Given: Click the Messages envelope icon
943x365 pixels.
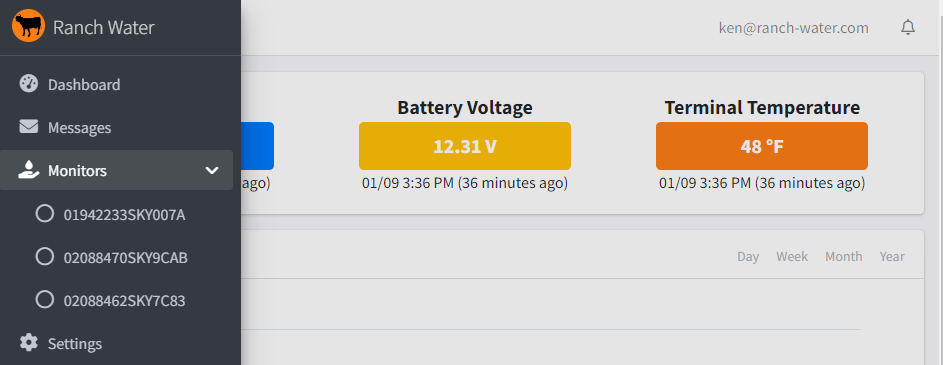Looking at the screenshot, I should click(28, 127).
